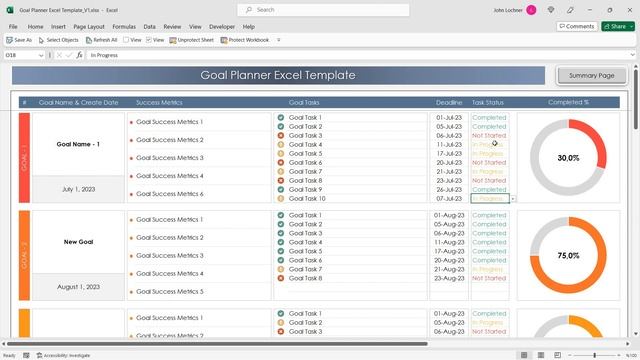Viewport: 640px width, 360px height.
Task: Open the Page Layout tab
Action: [x=89, y=27]
